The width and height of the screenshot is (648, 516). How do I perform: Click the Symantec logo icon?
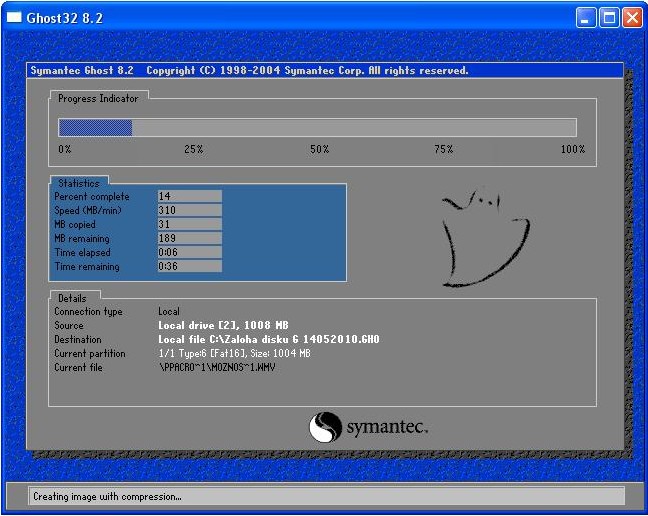click(326, 427)
